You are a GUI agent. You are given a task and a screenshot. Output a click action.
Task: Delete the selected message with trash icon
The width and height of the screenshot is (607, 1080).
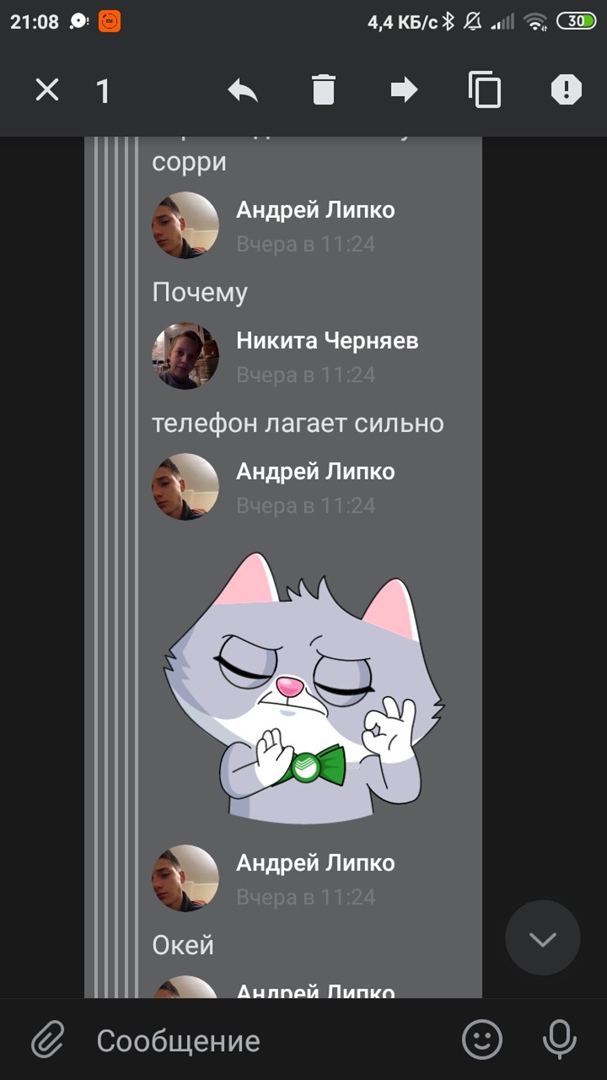[x=323, y=90]
